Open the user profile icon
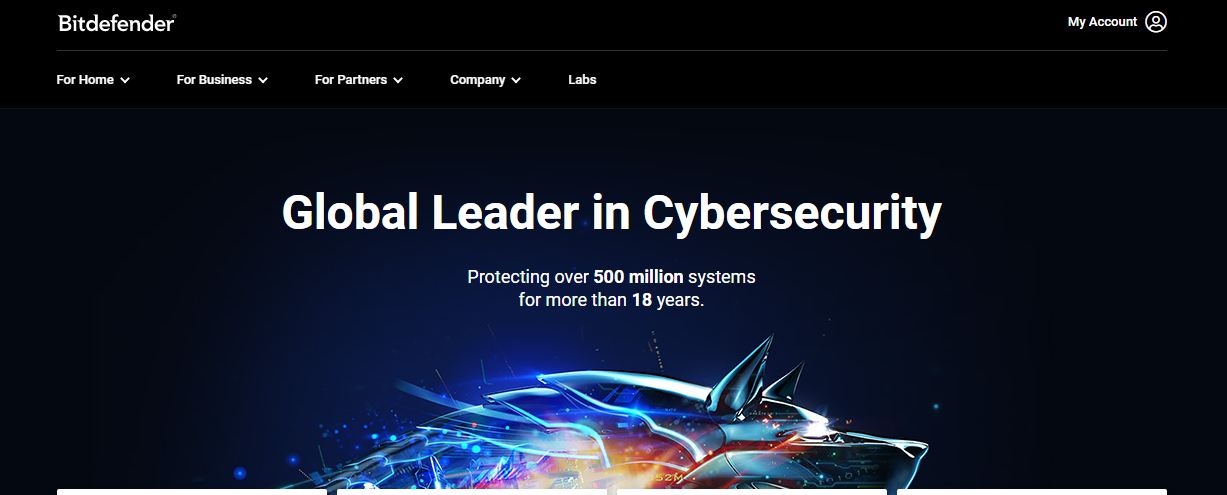Viewport: 1227px width, 495px height. pos(1156,22)
